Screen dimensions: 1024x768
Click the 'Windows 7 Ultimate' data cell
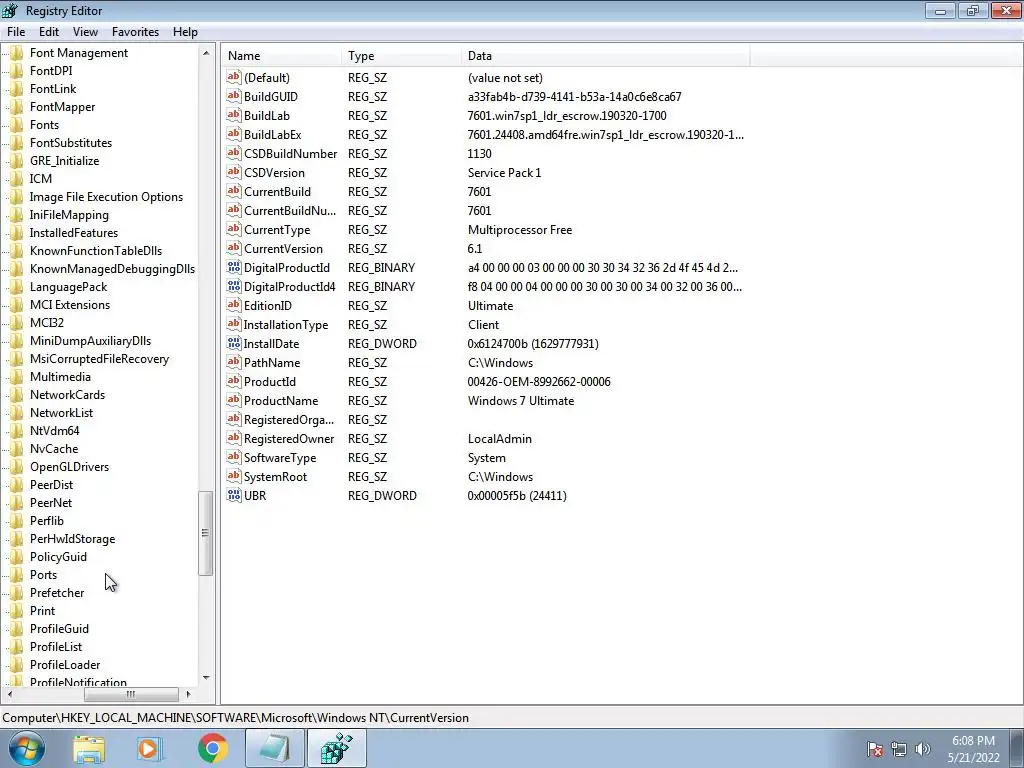tap(520, 400)
